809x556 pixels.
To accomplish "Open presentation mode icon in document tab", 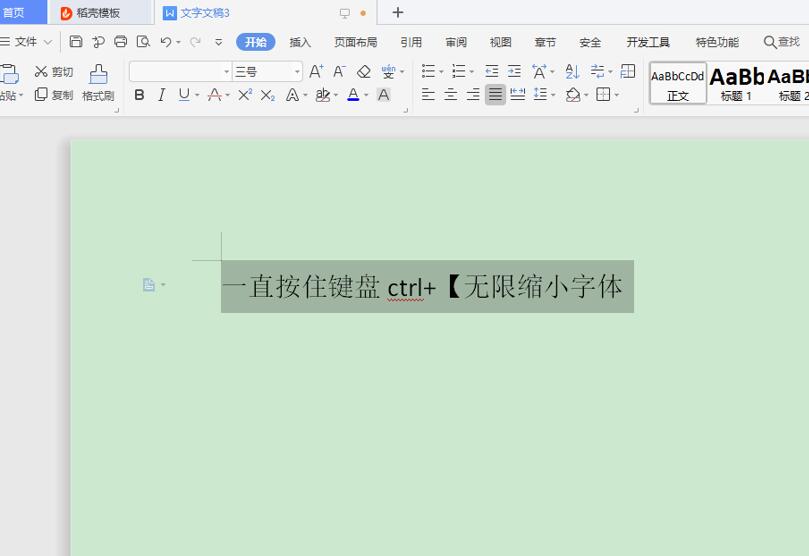I will pyautogui.click(x=345, y=13).
